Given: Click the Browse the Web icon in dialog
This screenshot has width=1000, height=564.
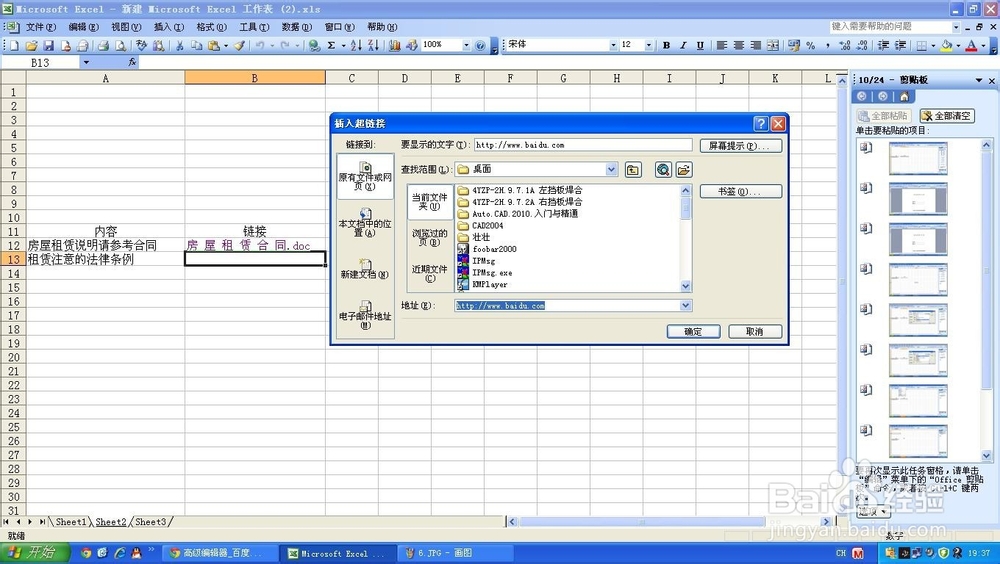Looking at the screenshot, I should [x=663, y=170].
